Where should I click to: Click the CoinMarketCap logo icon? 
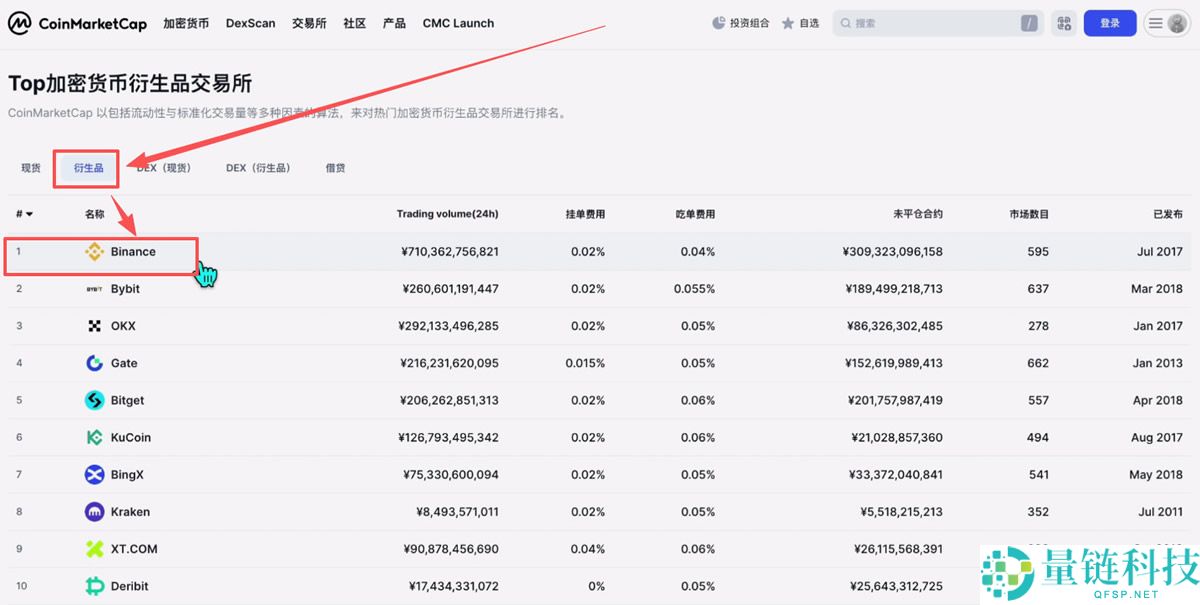(x=18, y=22)
